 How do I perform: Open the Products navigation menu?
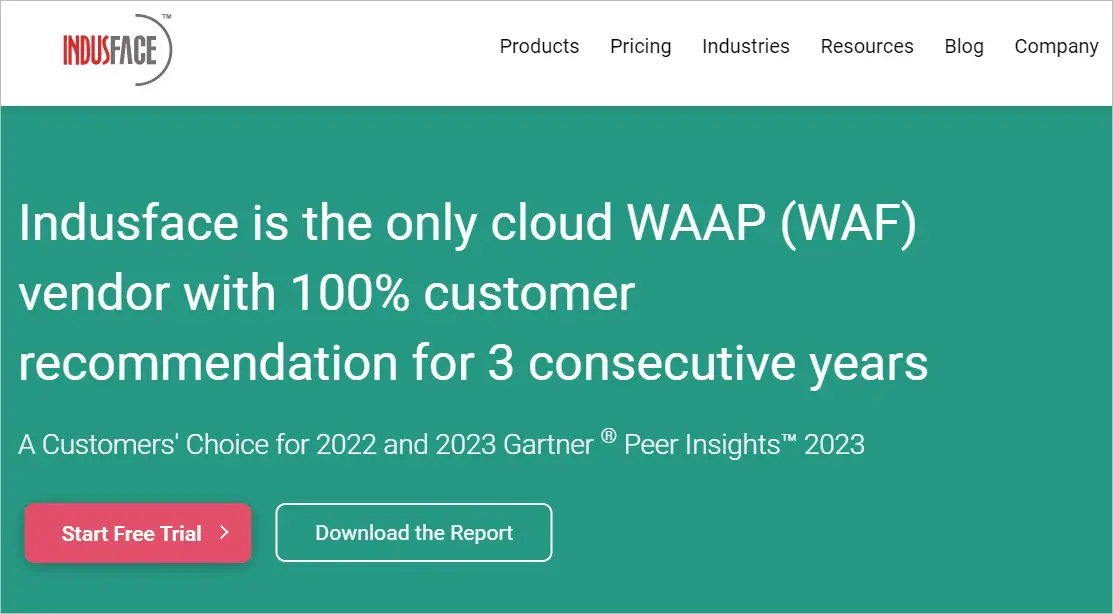pos(539,46)
